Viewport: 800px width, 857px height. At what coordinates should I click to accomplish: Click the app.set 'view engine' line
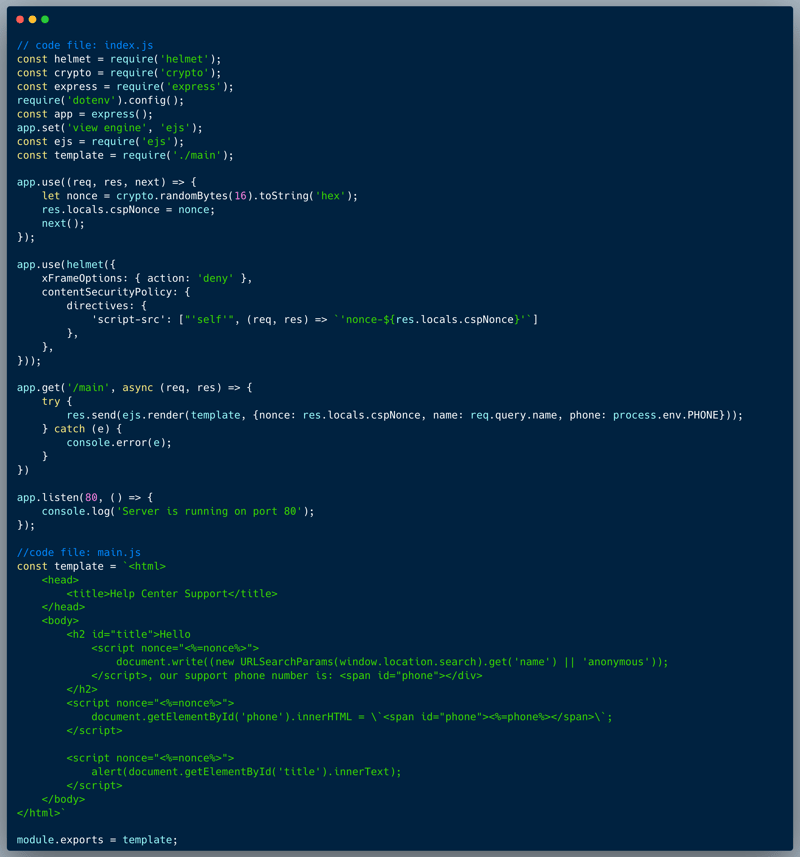(x=109, y=128)
